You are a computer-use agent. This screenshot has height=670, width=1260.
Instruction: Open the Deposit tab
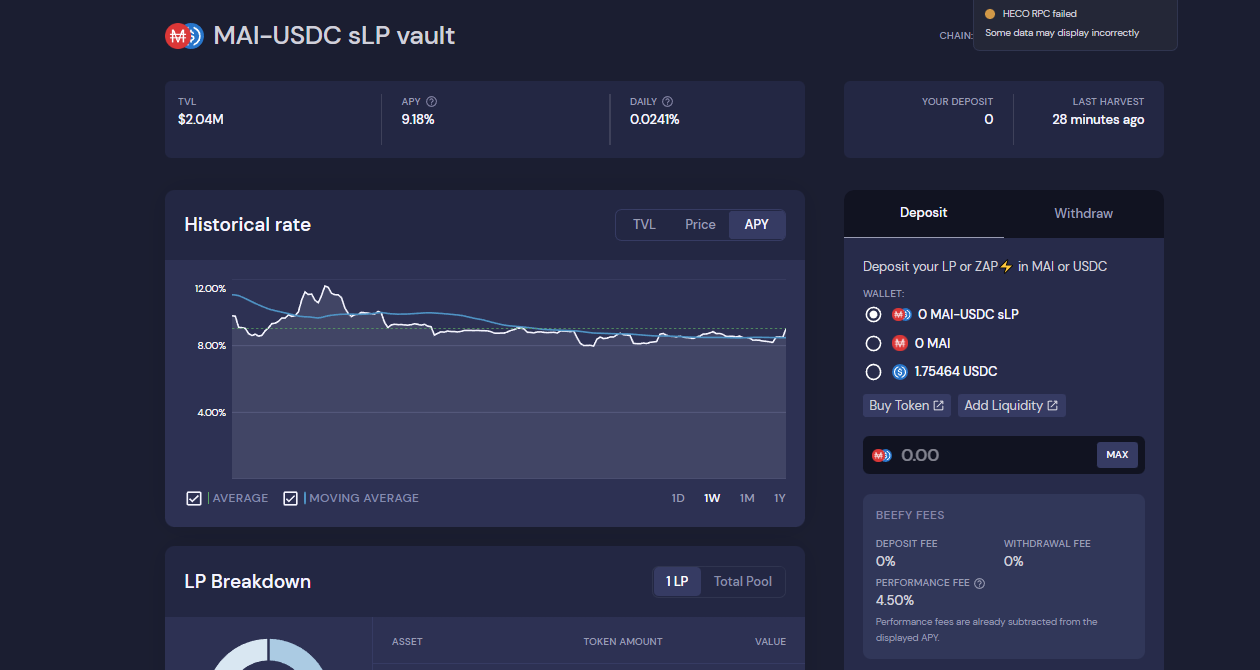click(924, 213)
